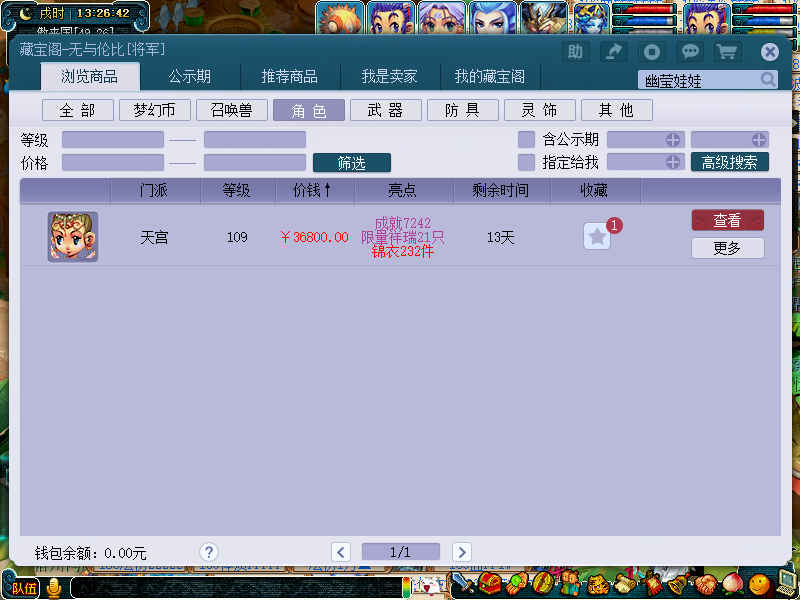The width and height of the screenshot is (800, 600).
Task: Click the microphone voice icon
Action: pos(54,588)
